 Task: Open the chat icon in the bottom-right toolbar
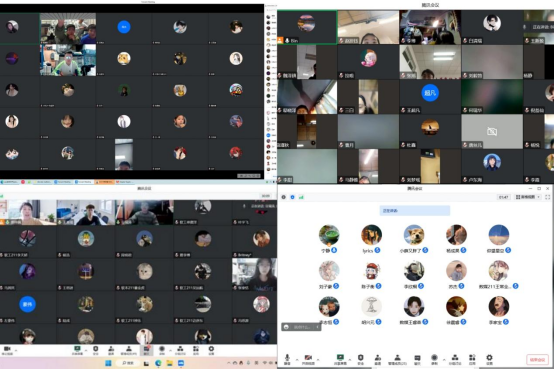coord(417,359)
